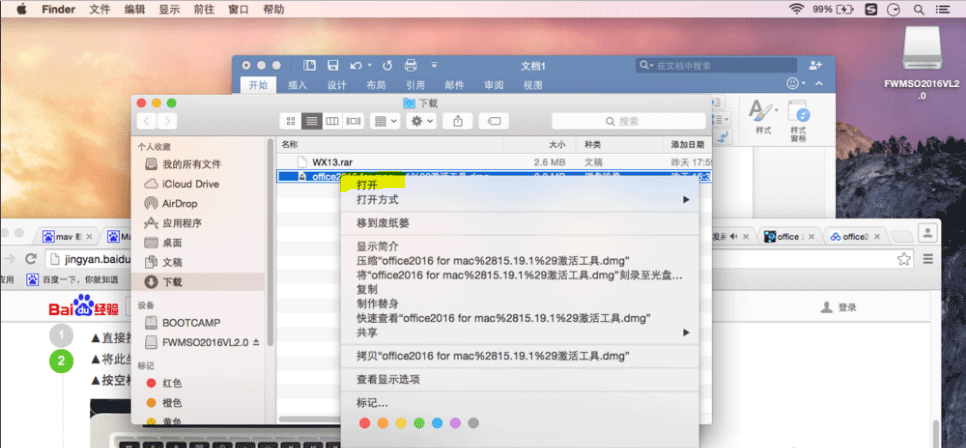
Task: Expand the 共享 submenu
Action: [521, 332]
